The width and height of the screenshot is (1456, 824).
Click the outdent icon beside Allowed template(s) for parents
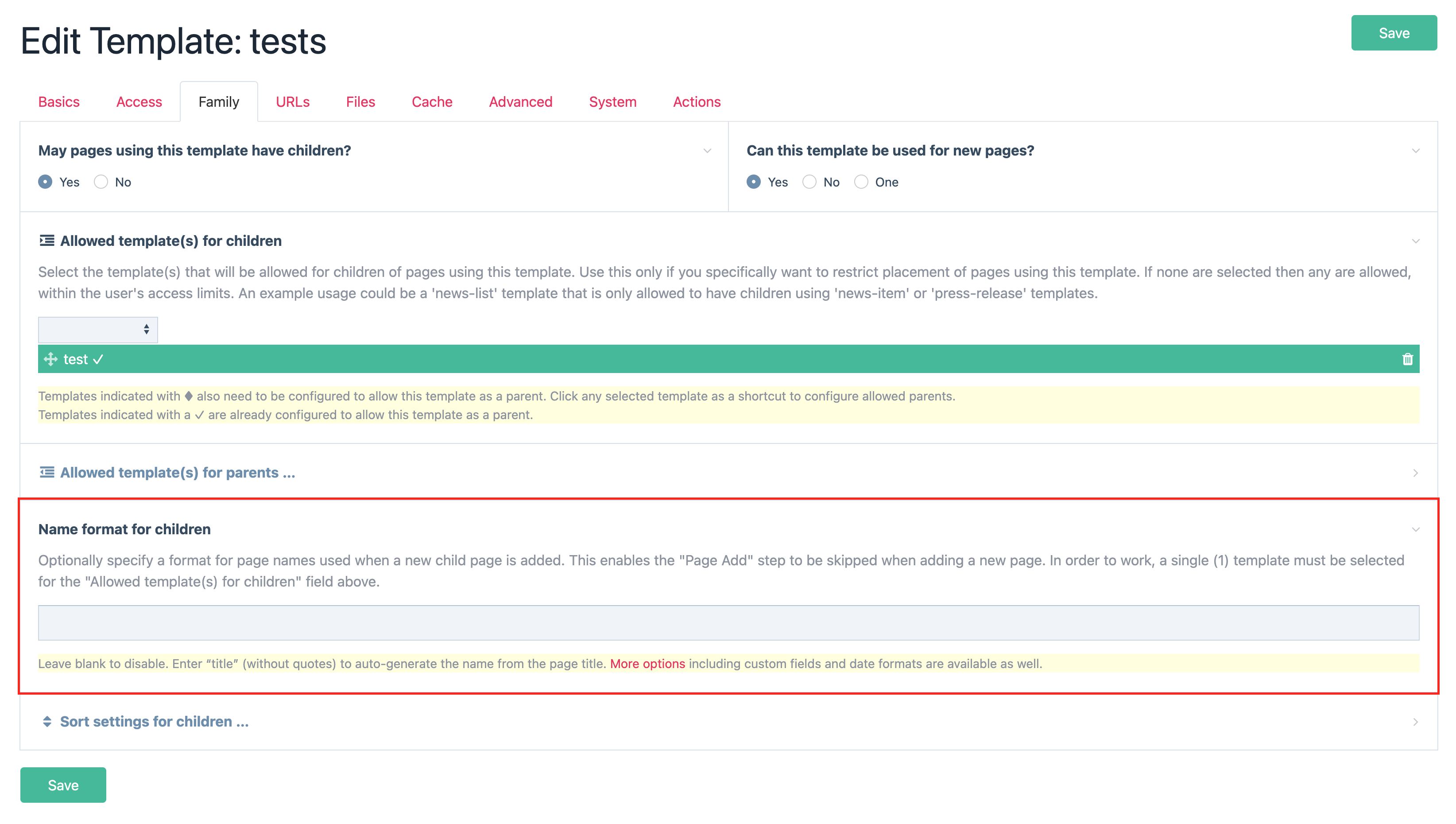click(47, 473)
